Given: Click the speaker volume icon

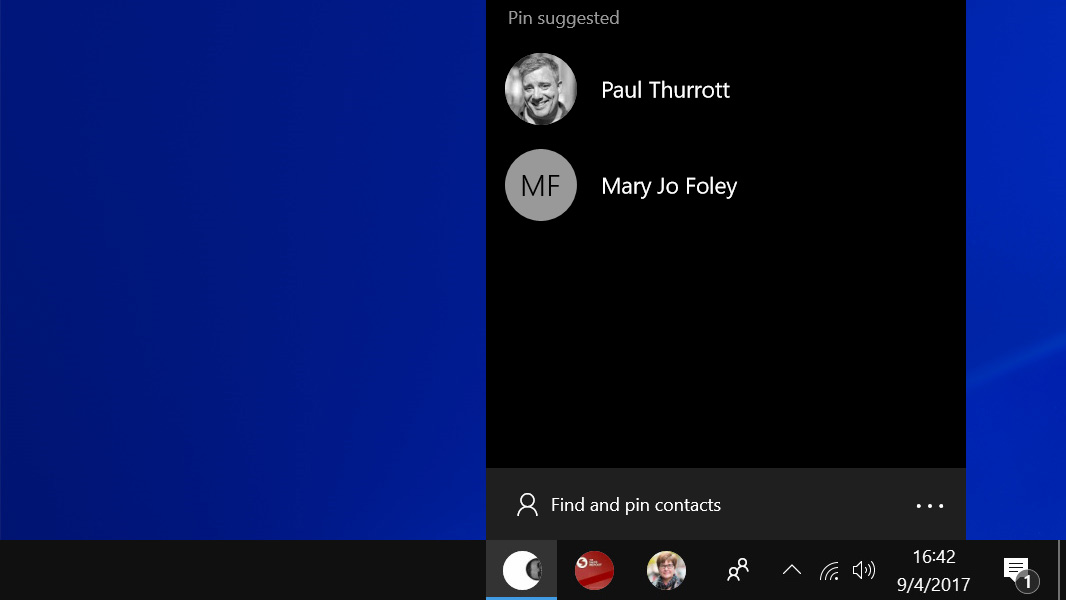Looking at the screenshot, I should point(863,570).
